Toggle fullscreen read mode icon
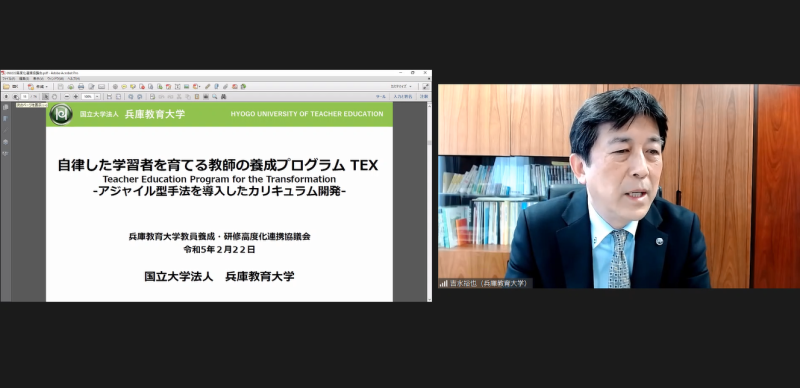The image size is (800, 388). 426,86
